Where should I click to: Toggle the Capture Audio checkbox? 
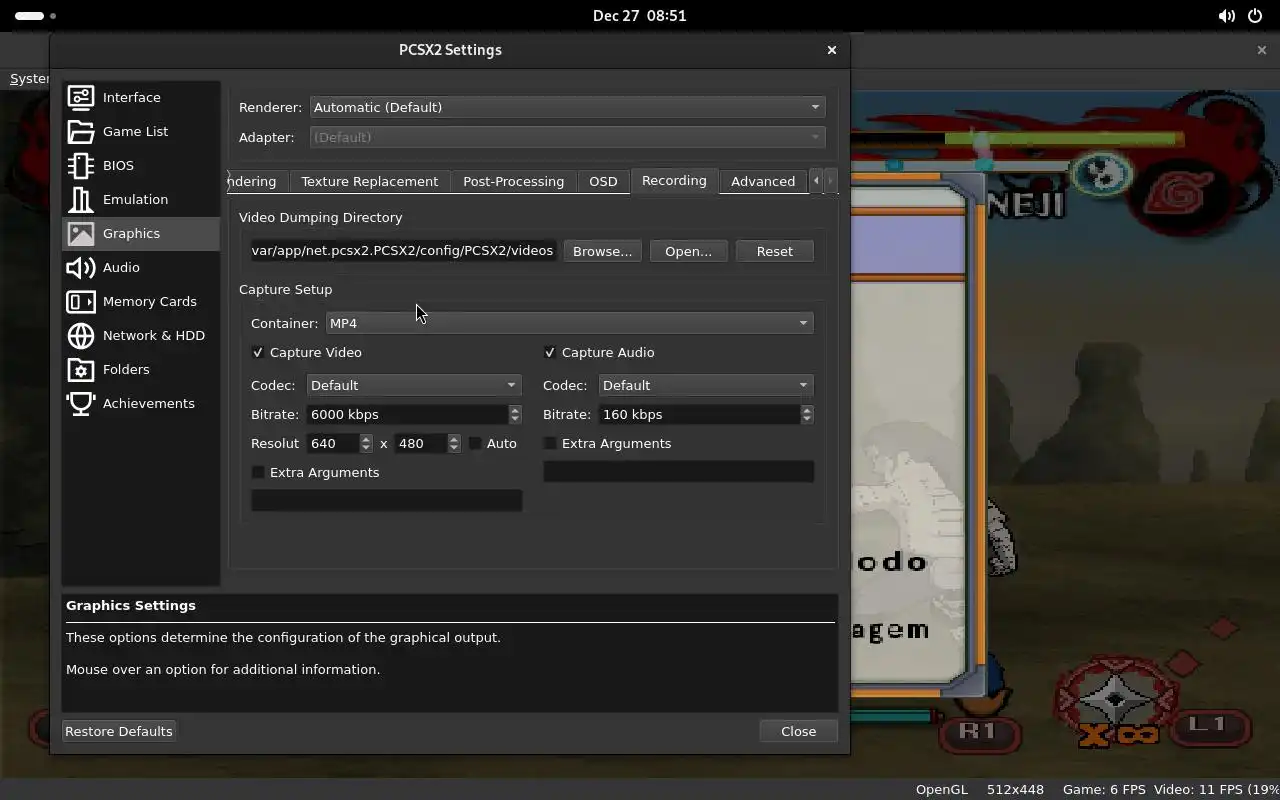pos(550,352)
